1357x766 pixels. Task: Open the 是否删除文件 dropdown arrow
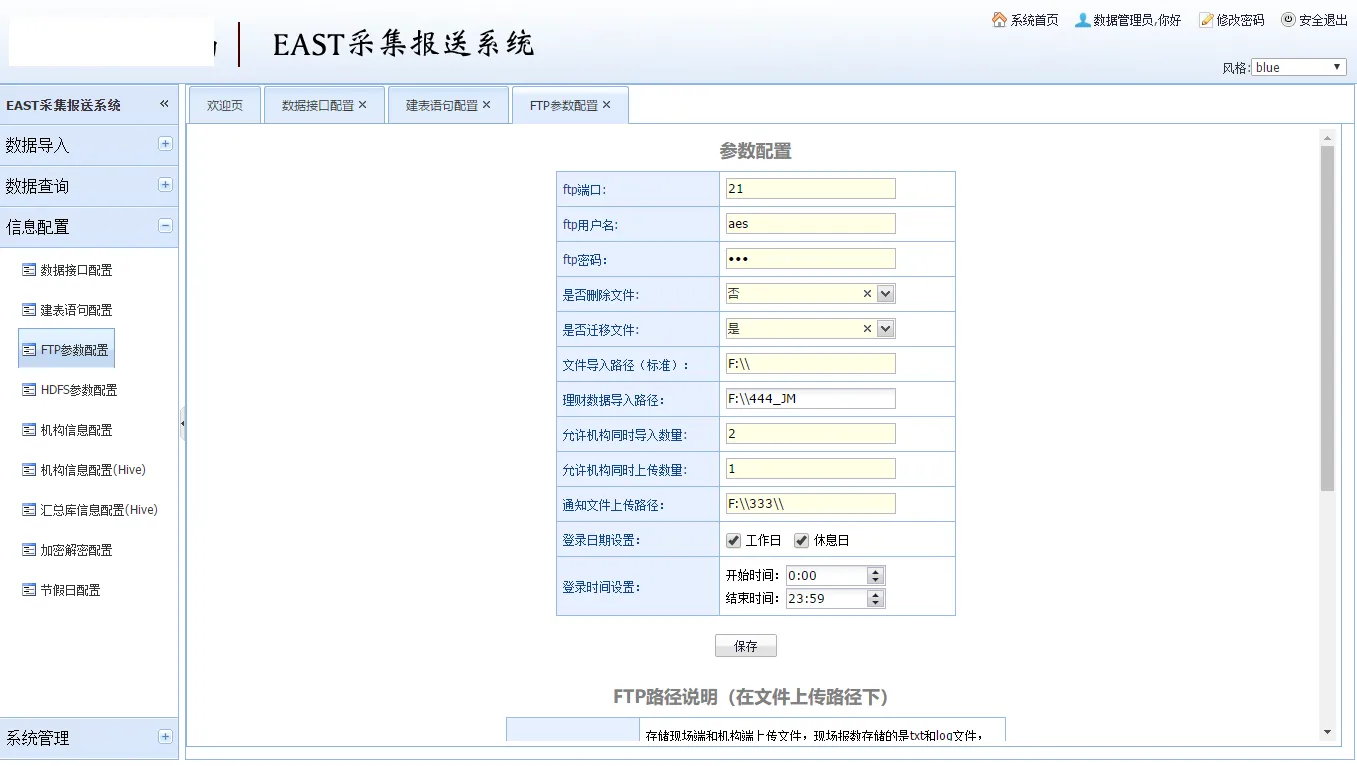885,294
